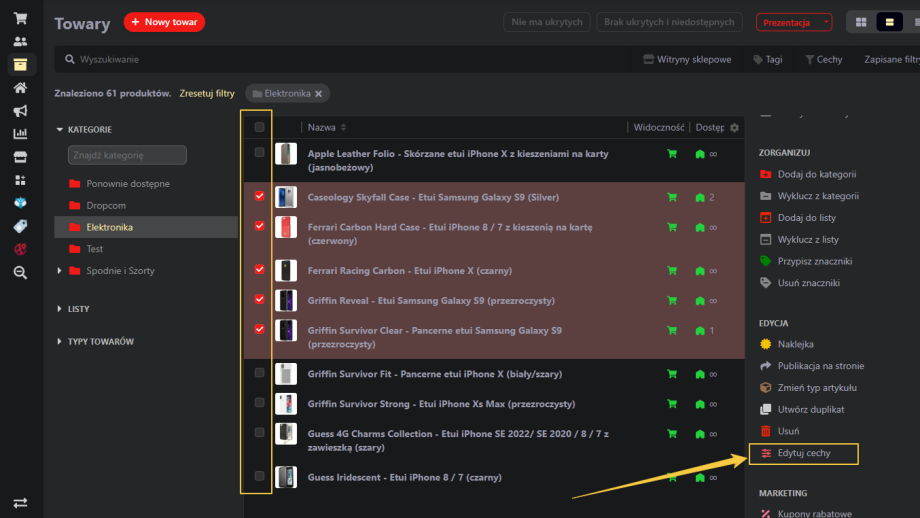Image resolution: width=920 pixels, height=518 pixels.
Task: Open the customers icon in left sidebar
Action: point(20,41)
